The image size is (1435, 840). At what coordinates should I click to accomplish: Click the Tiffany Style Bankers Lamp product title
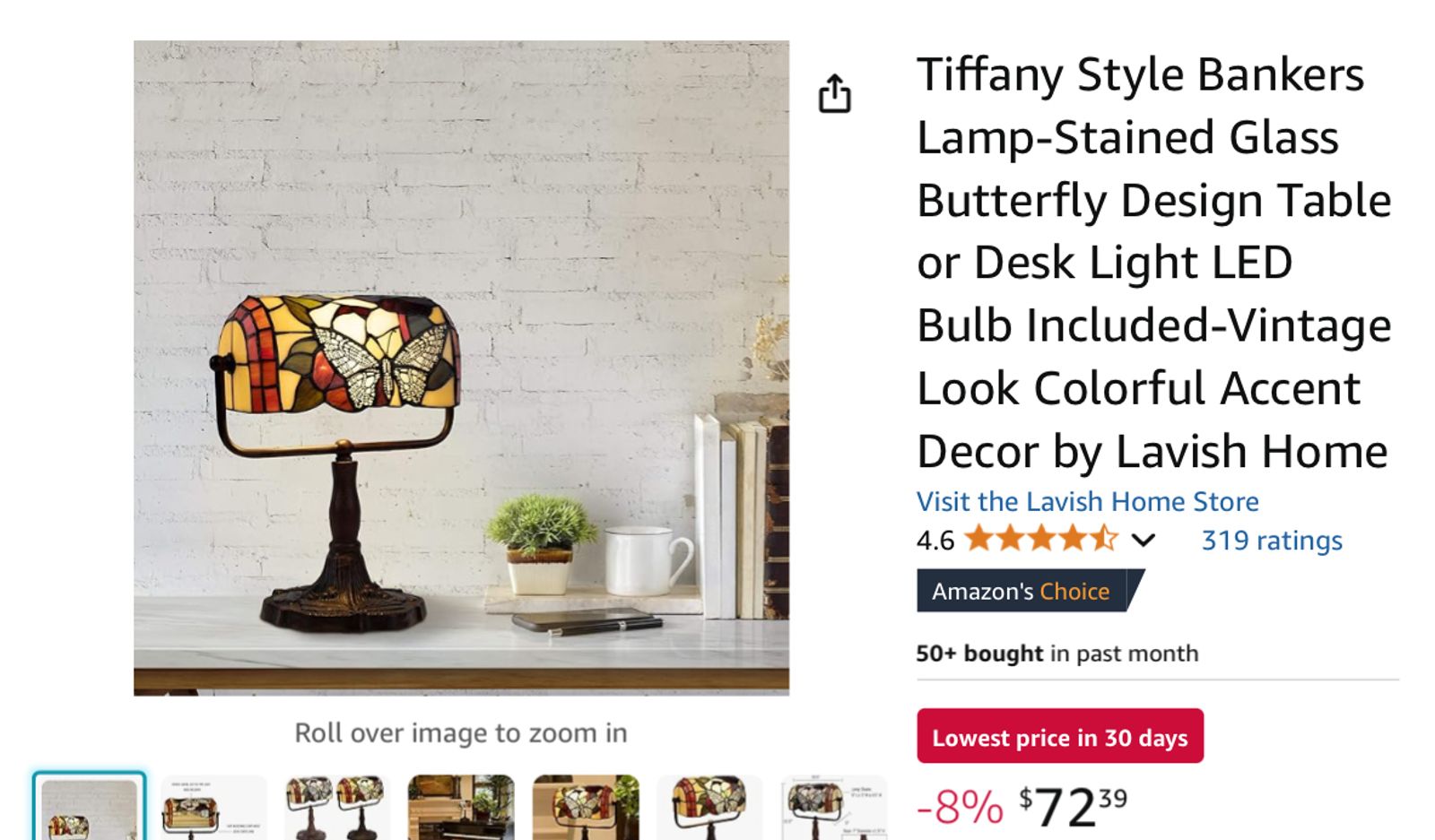(1153, 262)
